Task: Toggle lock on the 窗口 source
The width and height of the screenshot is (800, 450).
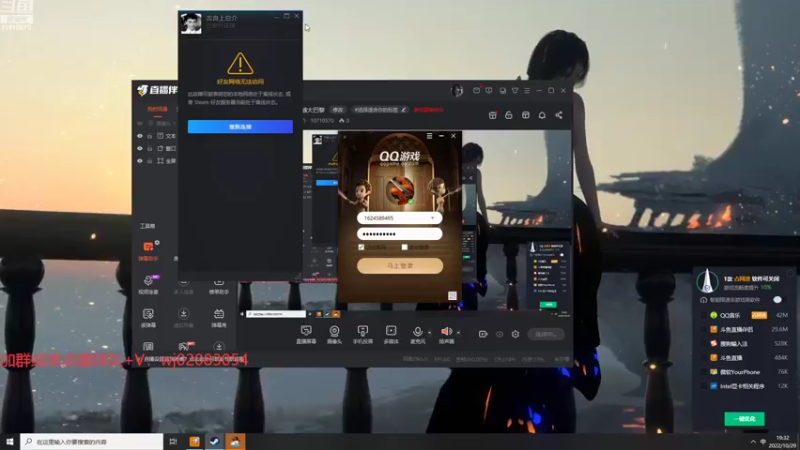Action: click(150, 148)
